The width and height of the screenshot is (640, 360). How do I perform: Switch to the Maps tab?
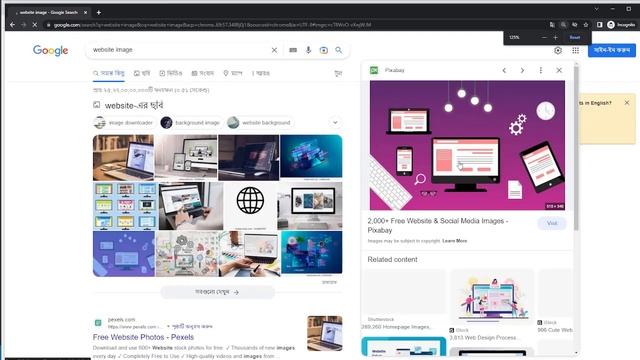pyautogui.click(x=232, y=73)
